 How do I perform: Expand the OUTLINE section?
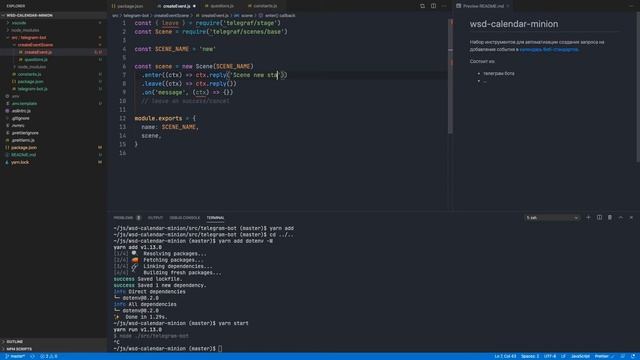click(53, 342)
